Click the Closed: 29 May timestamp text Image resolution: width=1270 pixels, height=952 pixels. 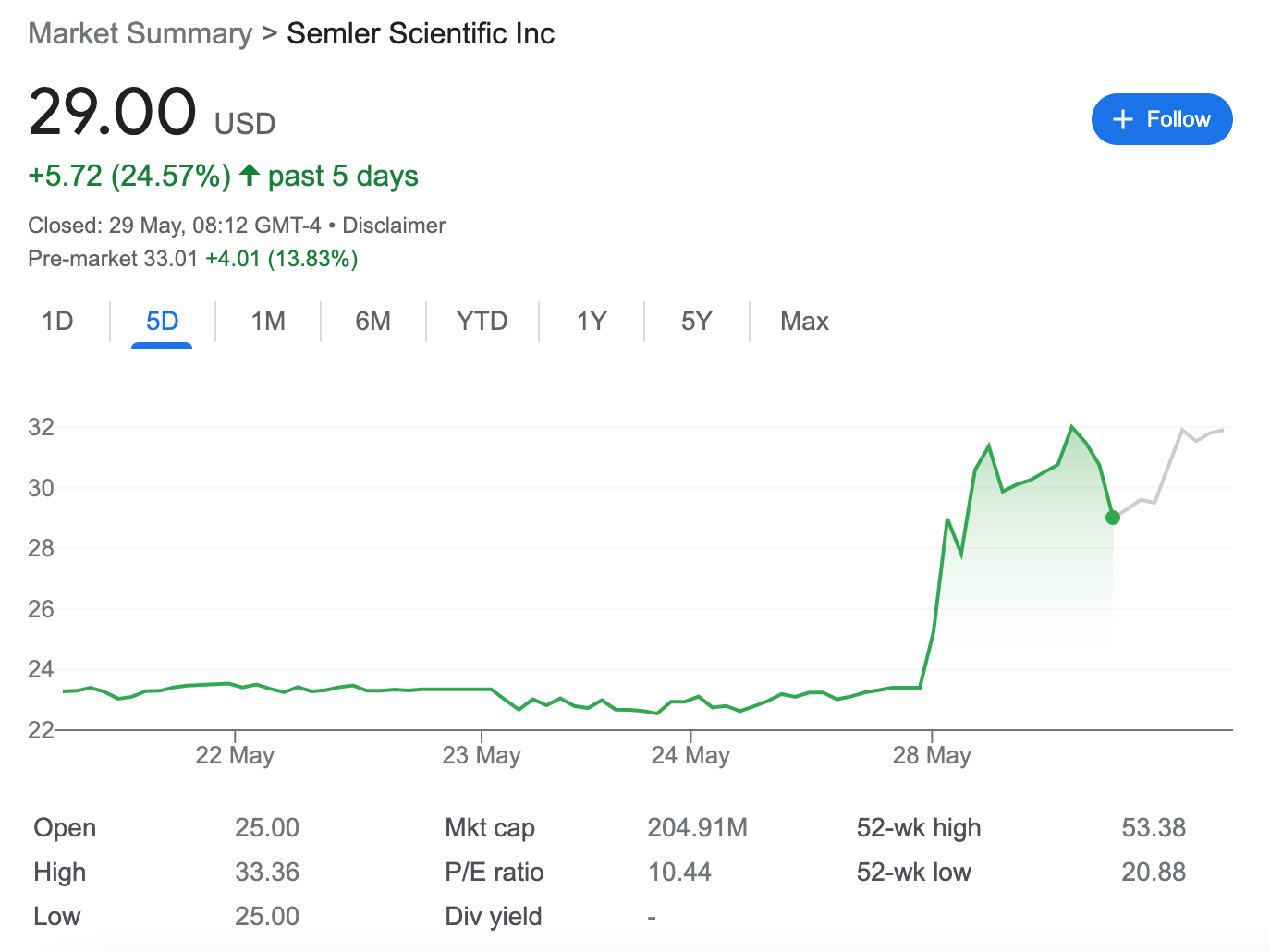tap(175, 226)
